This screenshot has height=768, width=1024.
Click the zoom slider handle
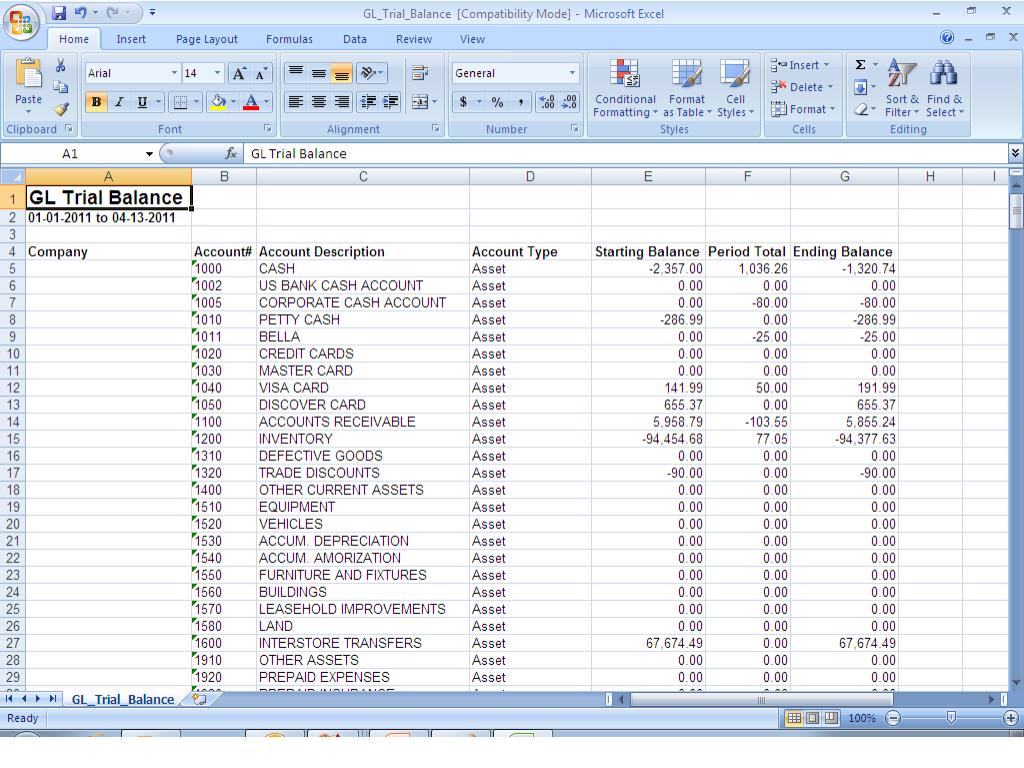(x=952, y=718)
